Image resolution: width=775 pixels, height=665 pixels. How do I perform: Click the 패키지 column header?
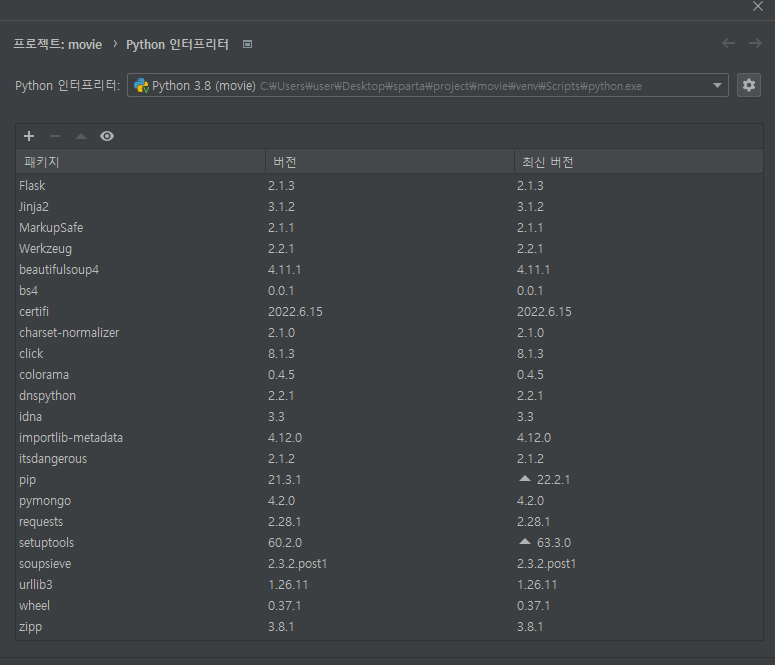[140, 162]
